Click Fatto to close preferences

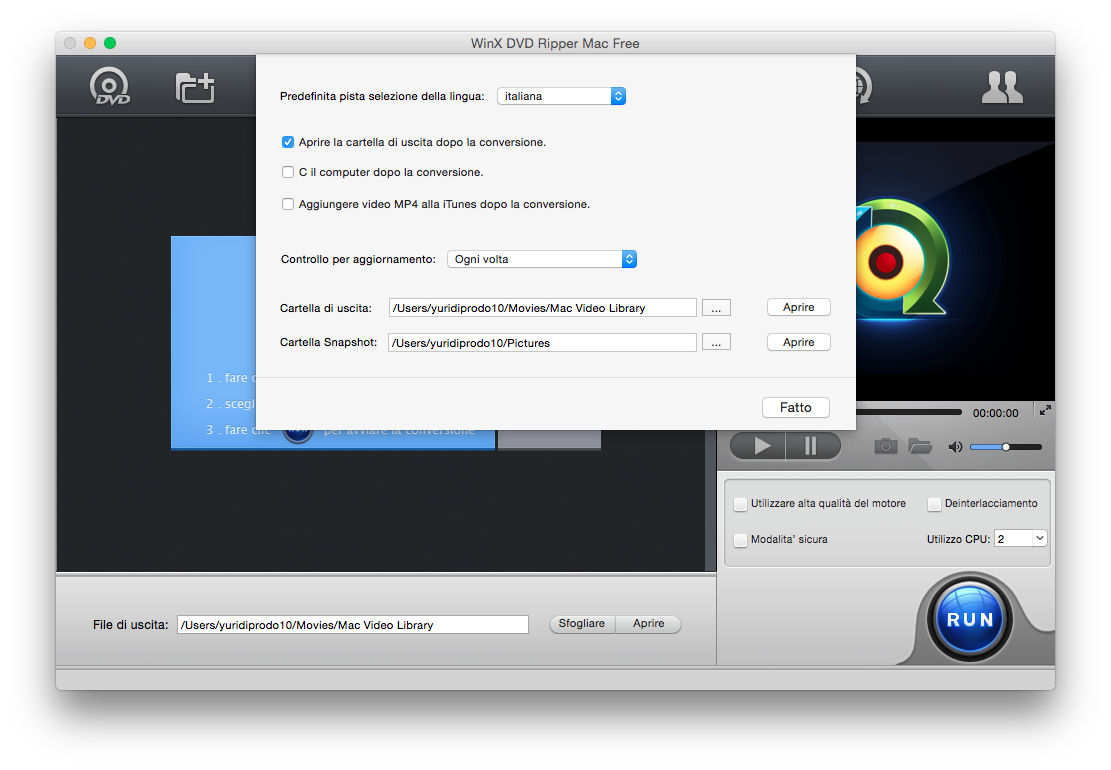pyautogui.click(x=796, y=407)
